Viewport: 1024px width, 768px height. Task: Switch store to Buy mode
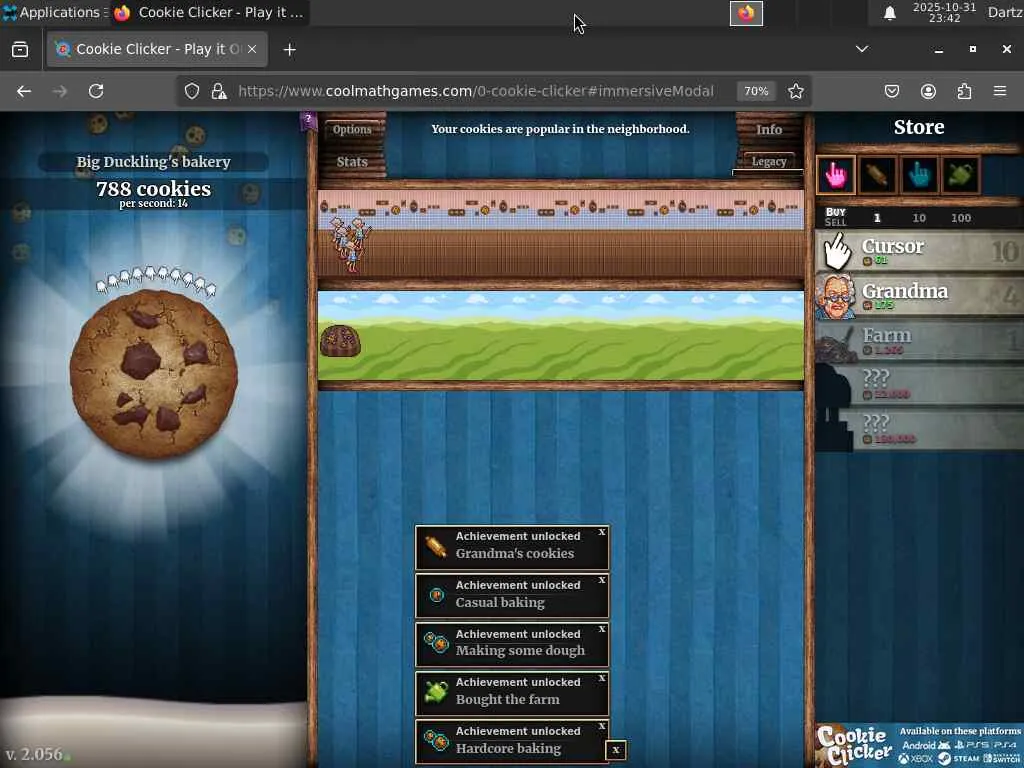(x=835, y=212)
